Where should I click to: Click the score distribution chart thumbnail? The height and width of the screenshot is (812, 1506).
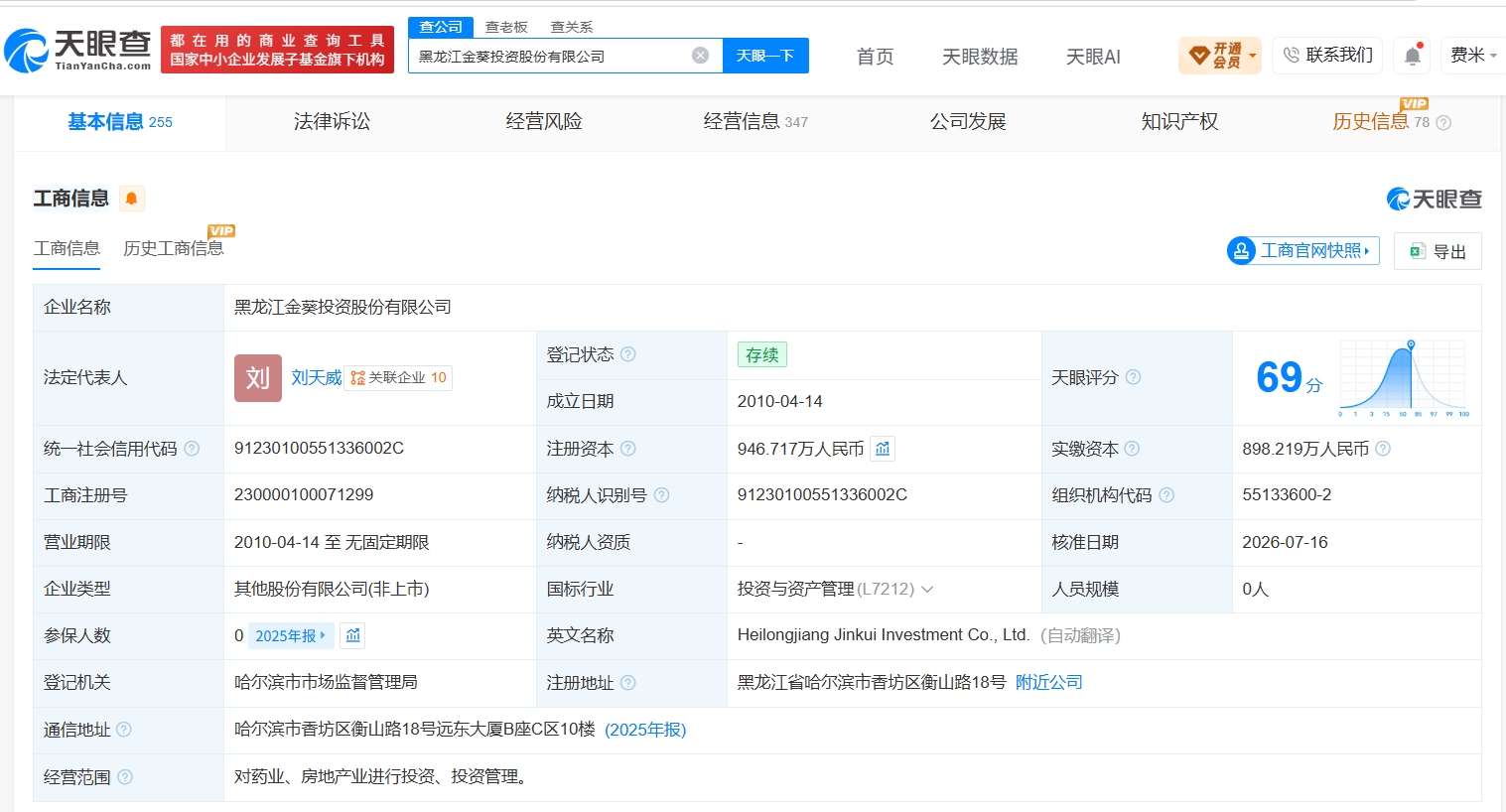click(1404, 378)
